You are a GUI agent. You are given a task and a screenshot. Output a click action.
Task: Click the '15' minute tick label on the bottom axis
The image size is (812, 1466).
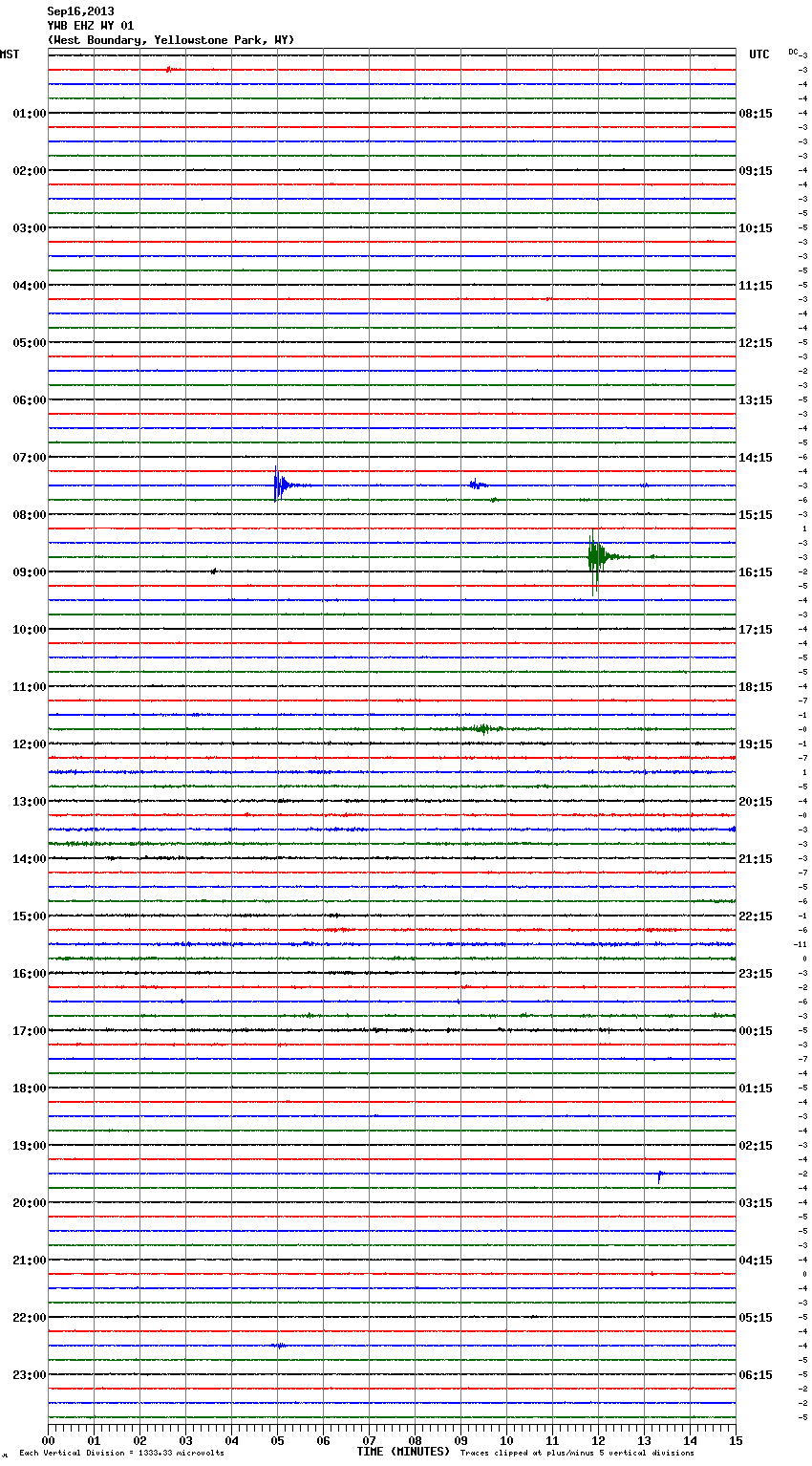[736, 1440]
